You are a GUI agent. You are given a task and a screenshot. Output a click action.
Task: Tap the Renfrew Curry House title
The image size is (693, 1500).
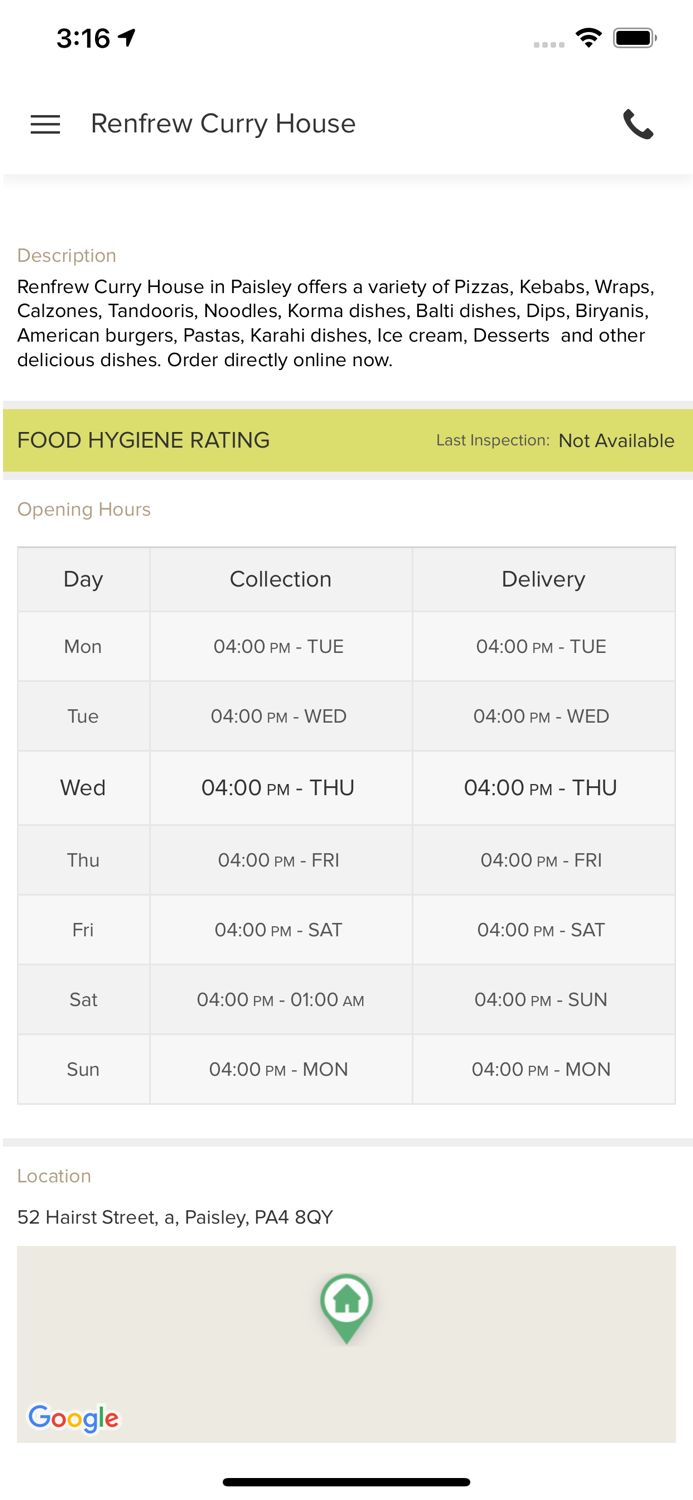coord(223,124)
